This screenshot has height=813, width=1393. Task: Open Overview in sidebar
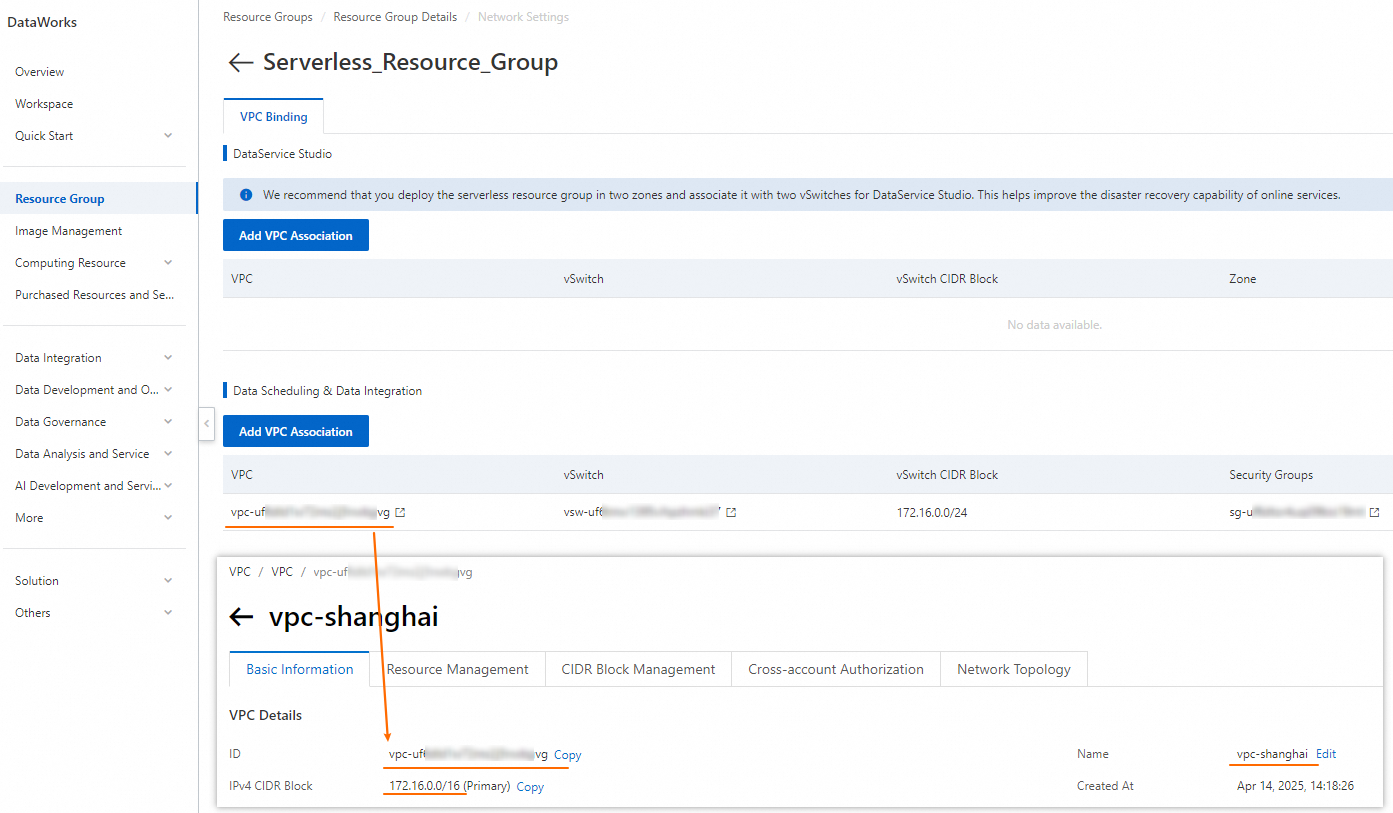click(x=40, y=72)
